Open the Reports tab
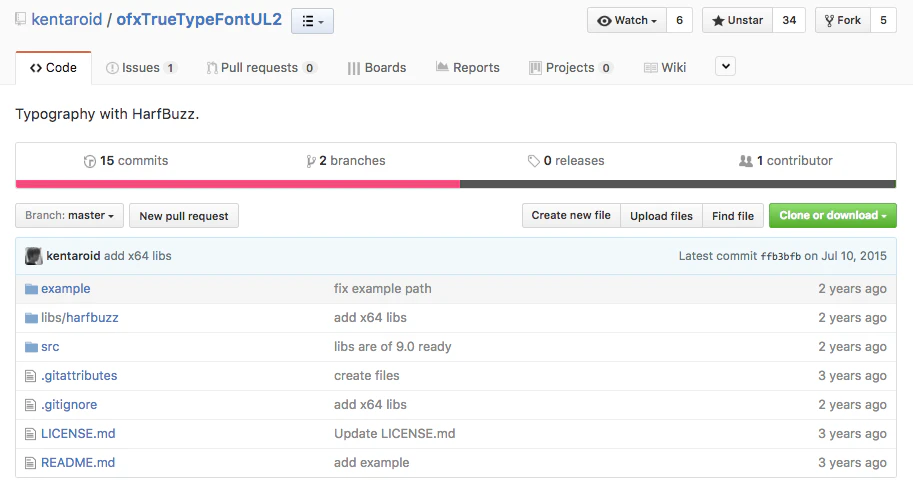This screenshot has width=913, height=484. coord(468,68)
